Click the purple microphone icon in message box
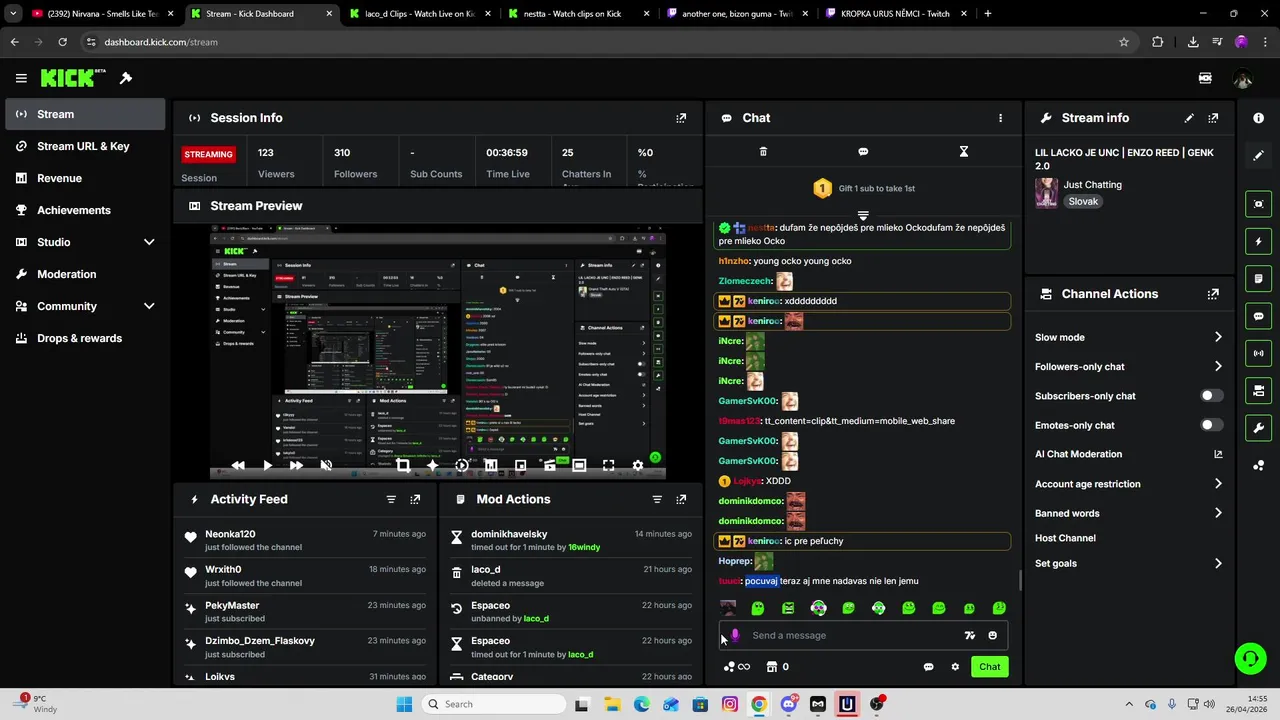 point(735,635)
